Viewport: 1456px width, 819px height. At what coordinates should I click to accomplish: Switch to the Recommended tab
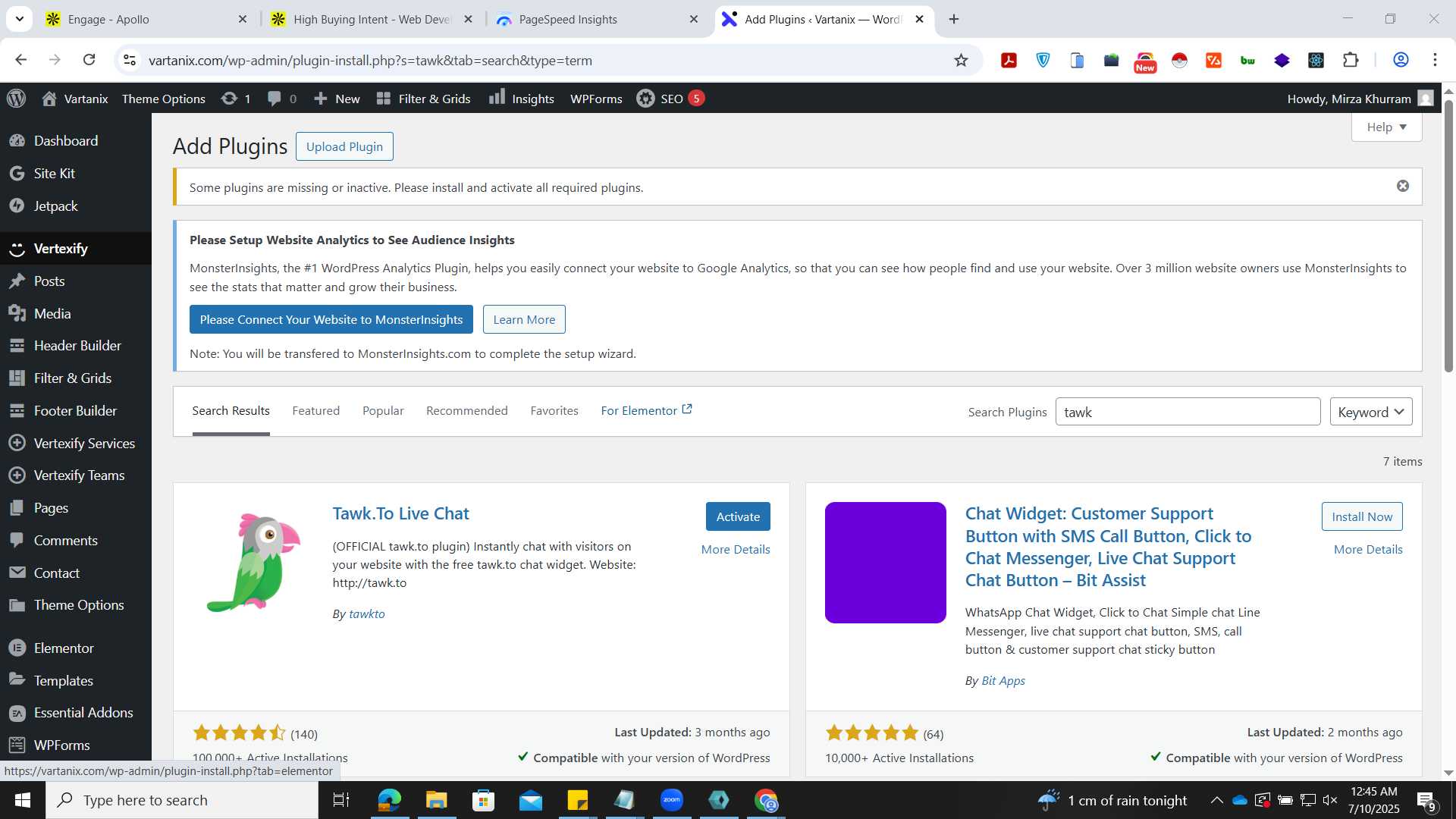coord(466,410)
